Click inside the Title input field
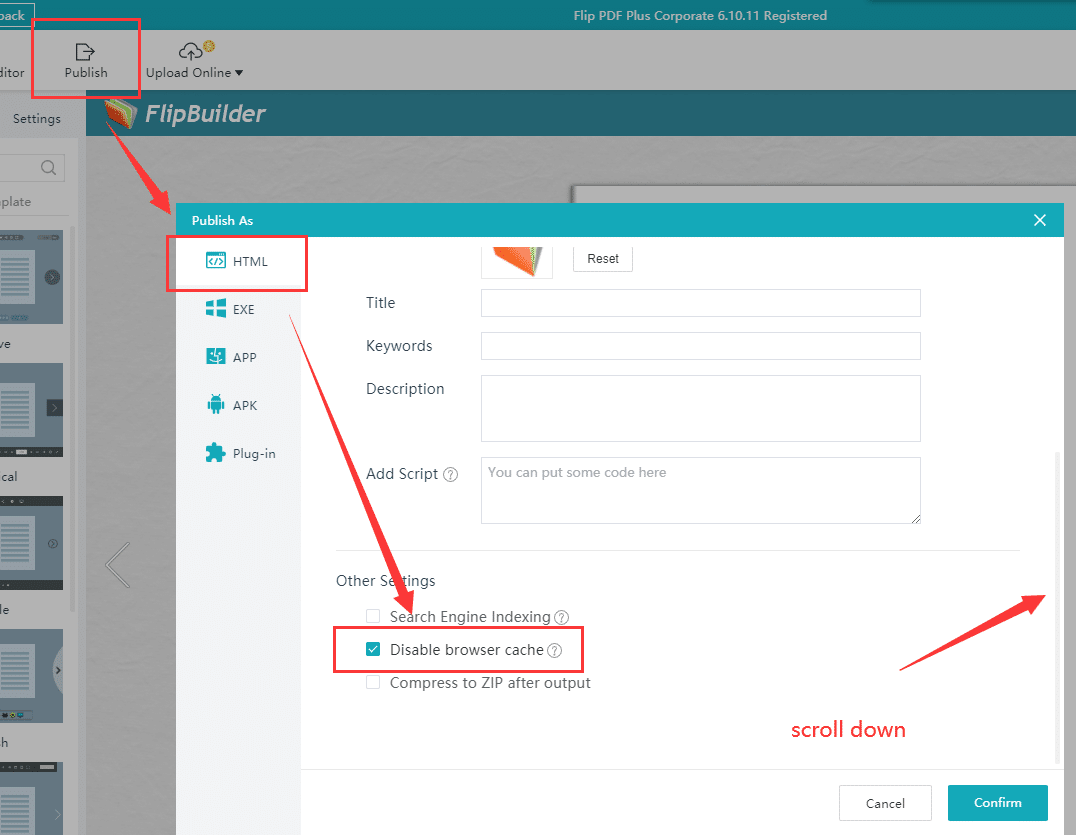Viewport: 1076px width, 835px height. pos(700,303)
